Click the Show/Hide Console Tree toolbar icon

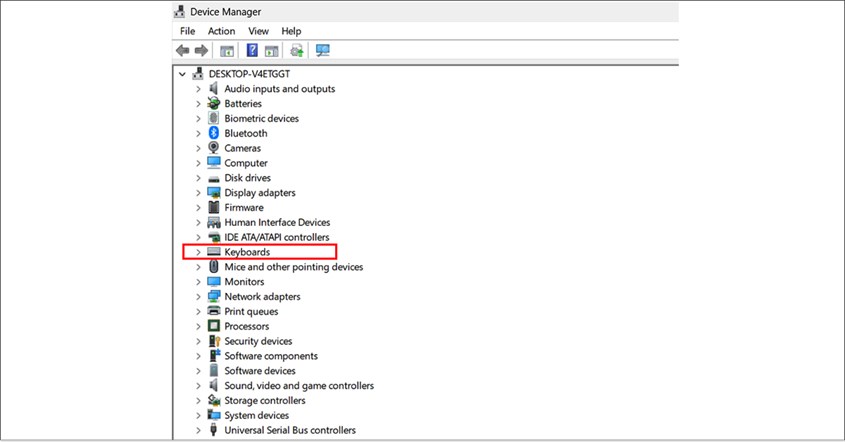[227, 51]
